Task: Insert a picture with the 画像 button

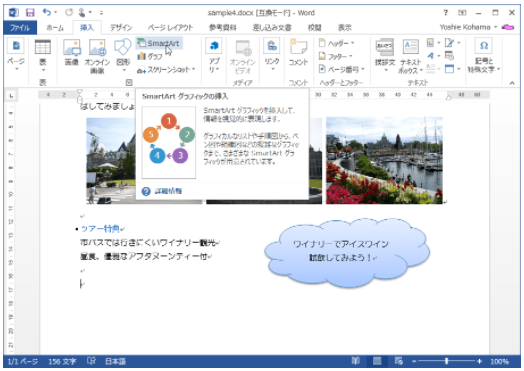Action: coord(72,53)
